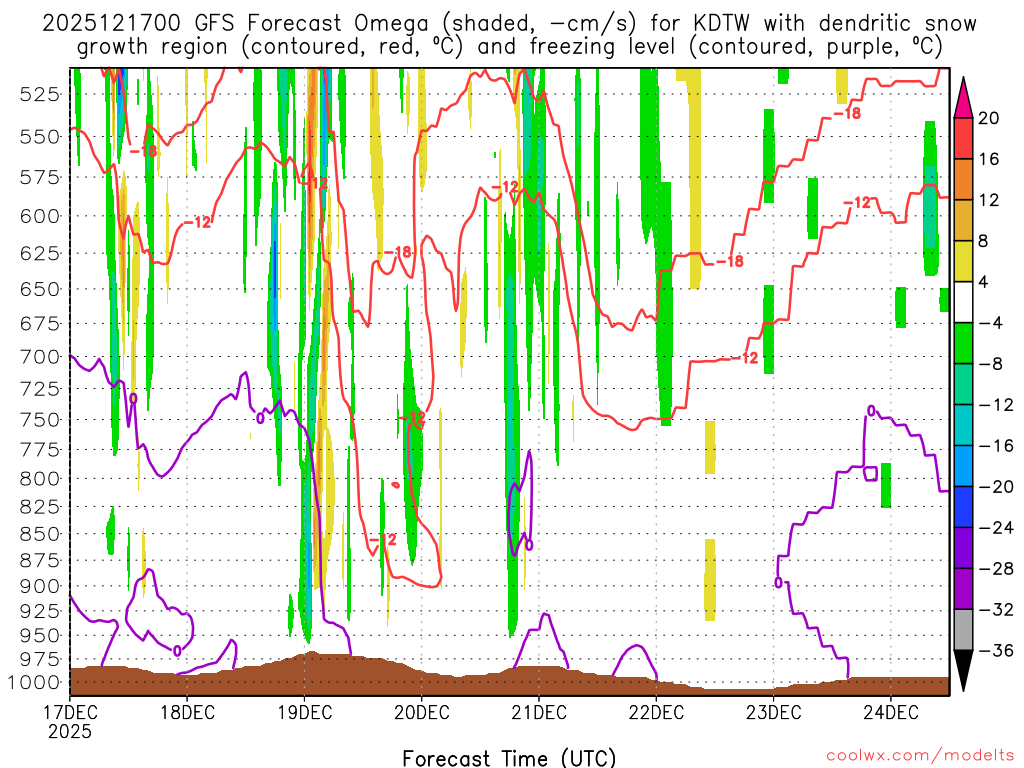1024x768 pixels.
Task: Click the 800 pressure level label
Action: [x=39, y=479]
